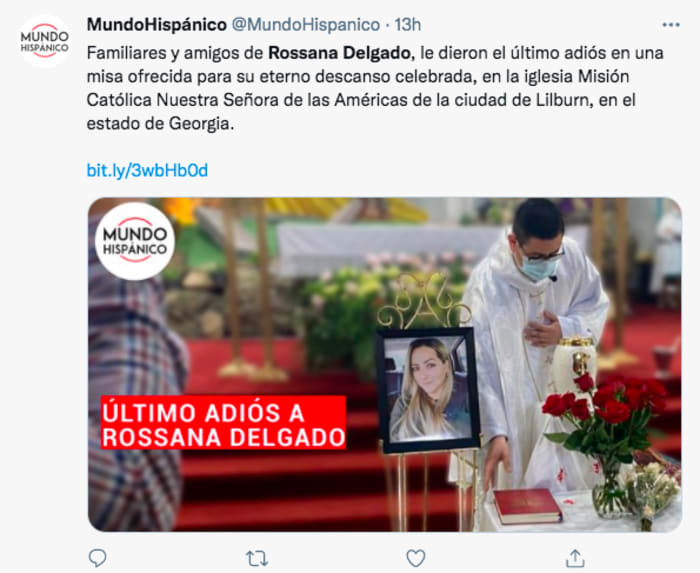Viewport: 700px width, 573px height.
Task: Open the bit.ly/3wbHb0d link
Action: [147, 170]
